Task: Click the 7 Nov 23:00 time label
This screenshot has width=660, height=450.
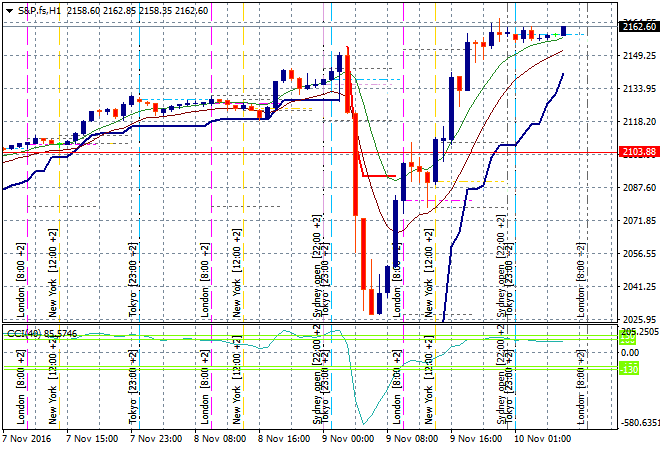Action: (156, 439)
